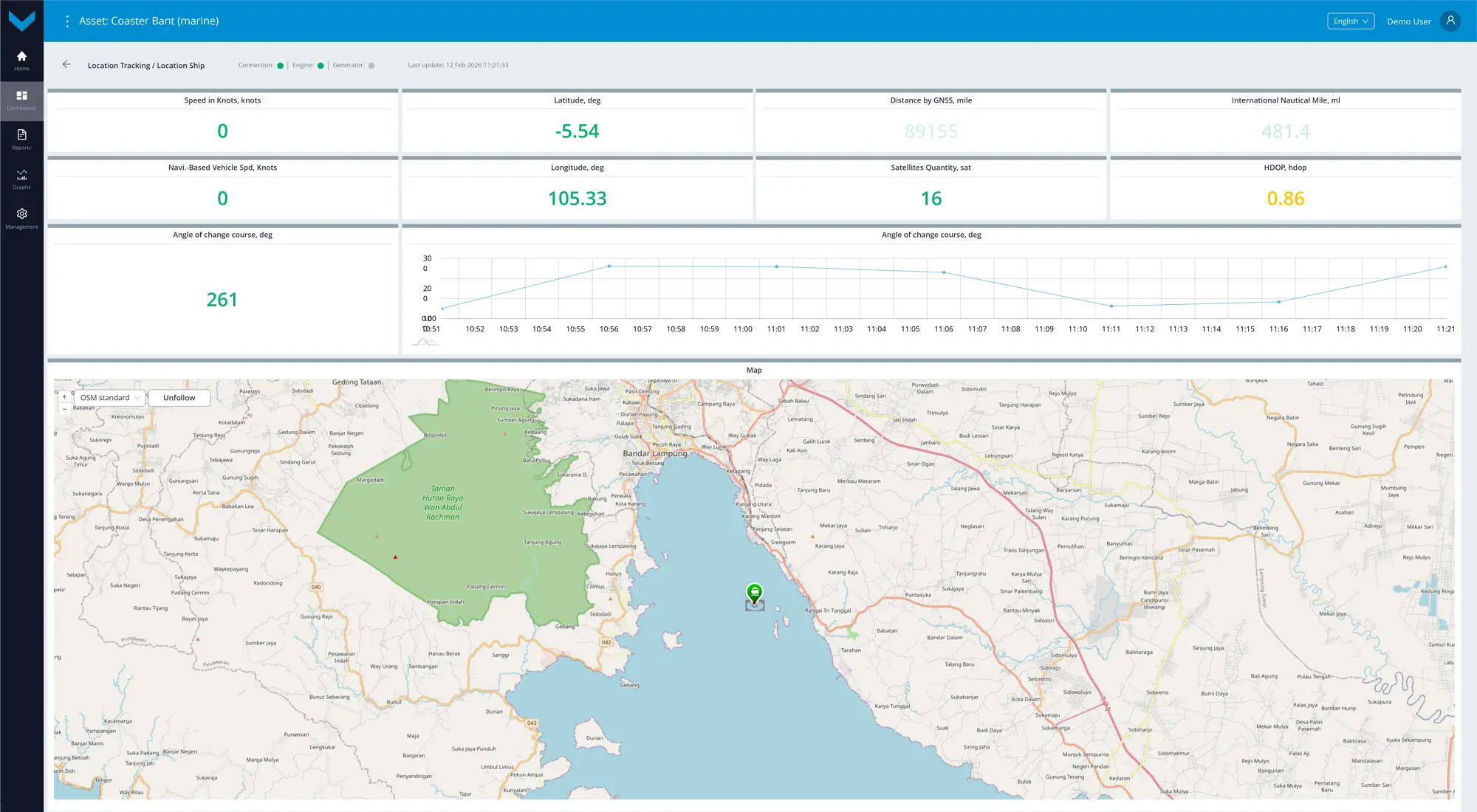Click the Engine status indicator dot
1477x812 pixels.
coord(321,66)
